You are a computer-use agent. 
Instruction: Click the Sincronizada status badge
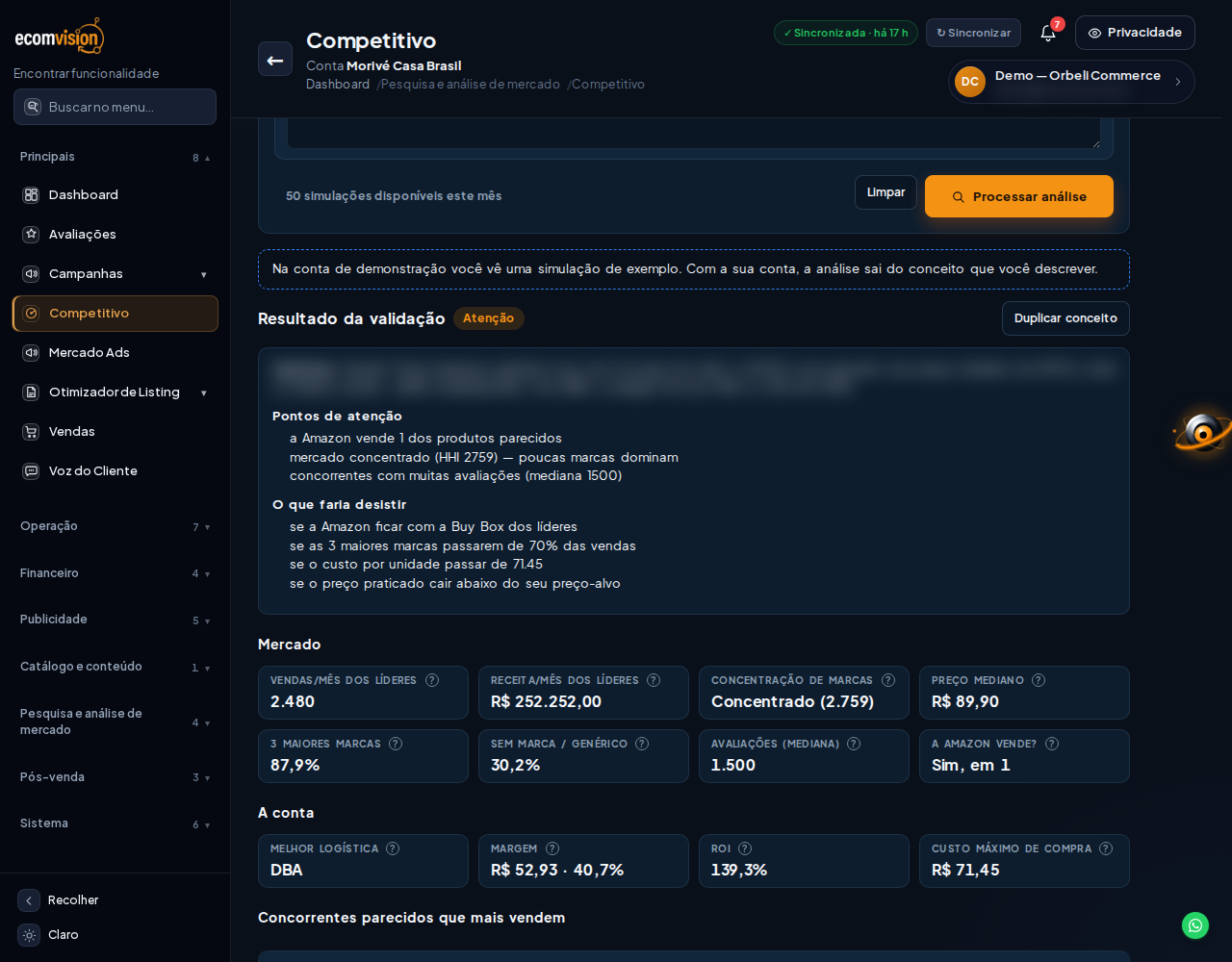(x=846, y=33)
